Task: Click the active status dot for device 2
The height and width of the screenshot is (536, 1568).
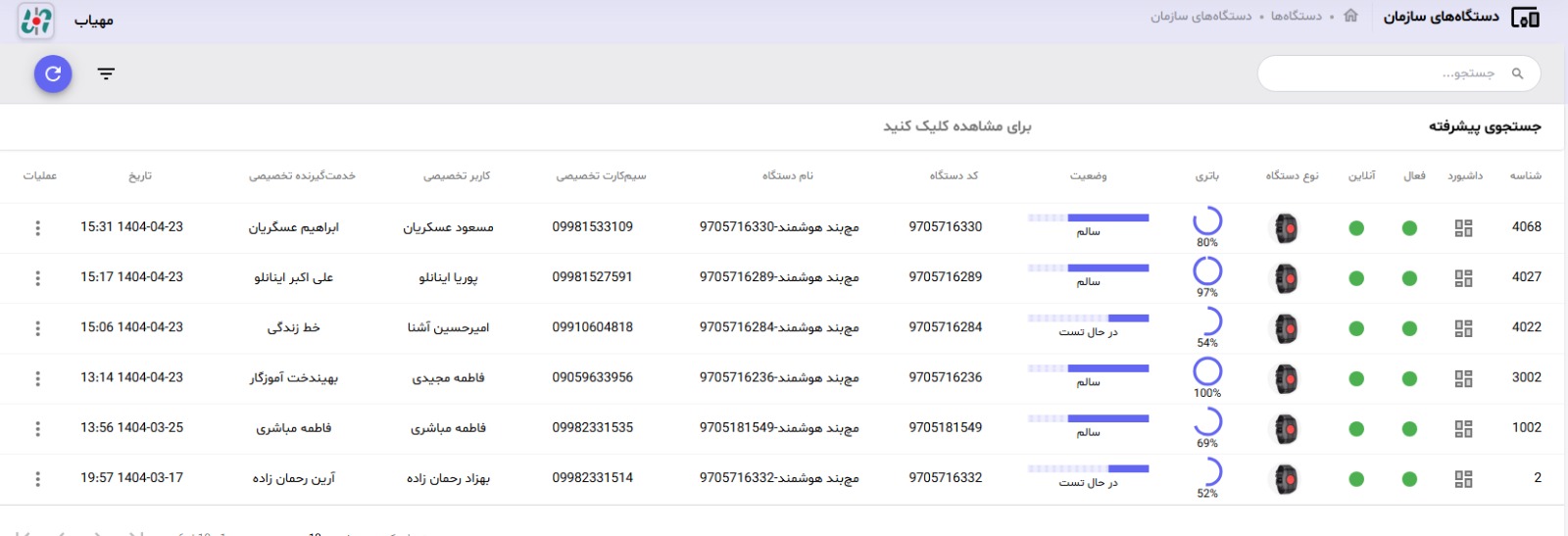Action: click(x=1409, y=479)
